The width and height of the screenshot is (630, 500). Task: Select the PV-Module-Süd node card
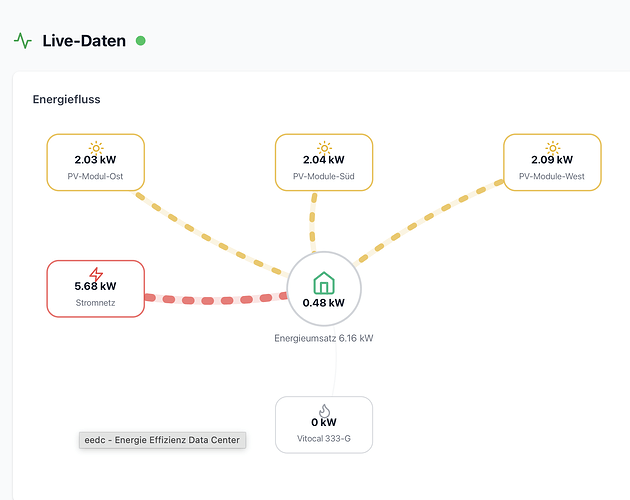click(x=324, y=162)
